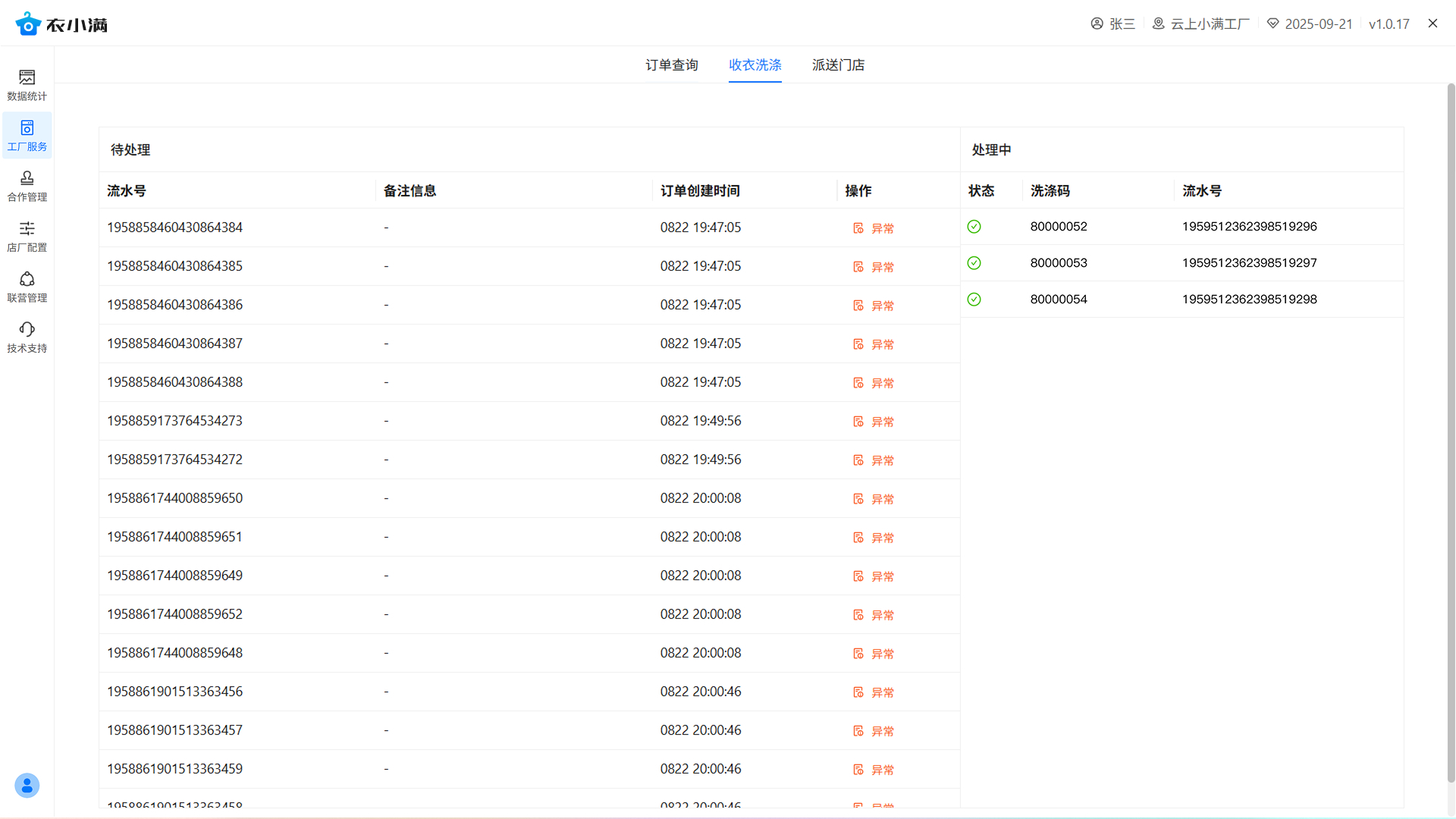
Task: Select the 收衣洗涤 tab
Action: pyautogui.click(x=755, y=65)
